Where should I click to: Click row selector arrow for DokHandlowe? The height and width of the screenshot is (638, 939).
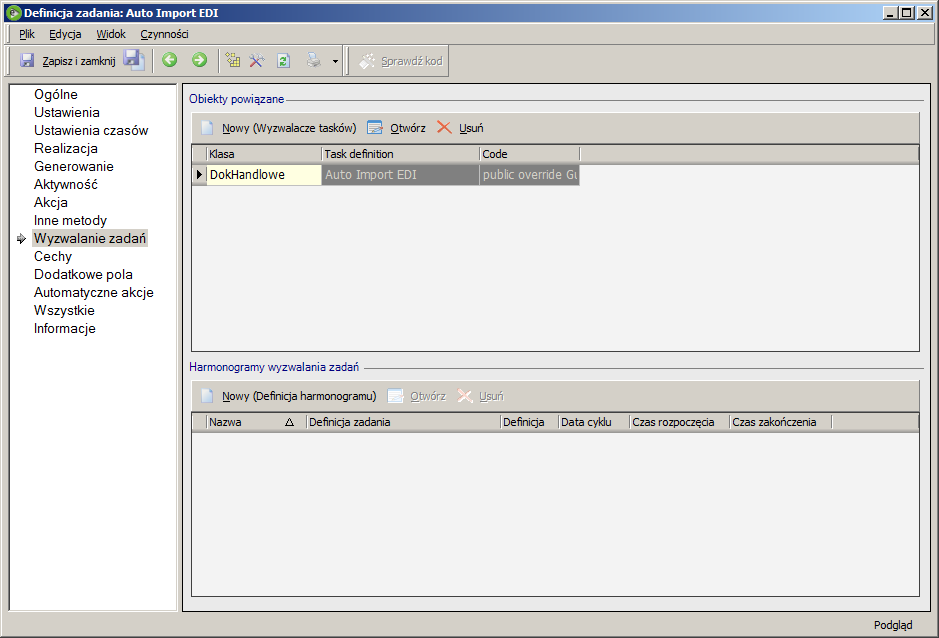pos(199,175)
